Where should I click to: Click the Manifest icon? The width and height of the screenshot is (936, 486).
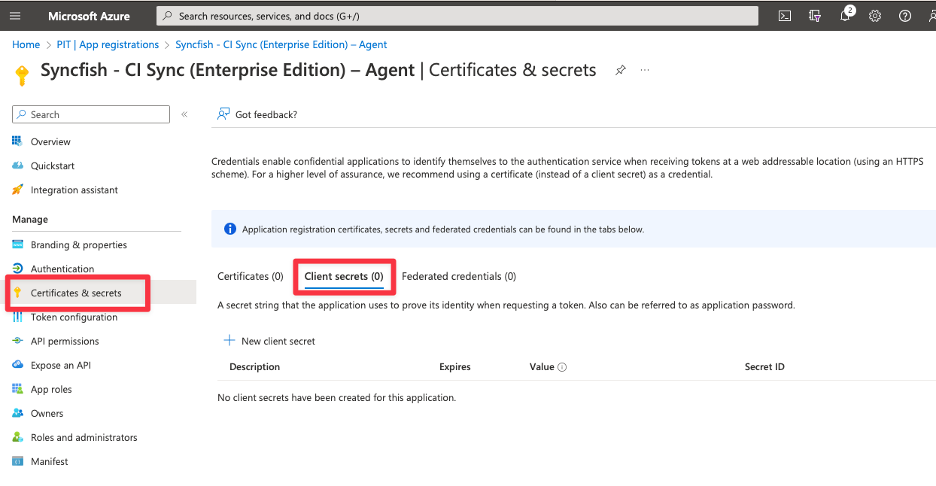pos(18,461)
